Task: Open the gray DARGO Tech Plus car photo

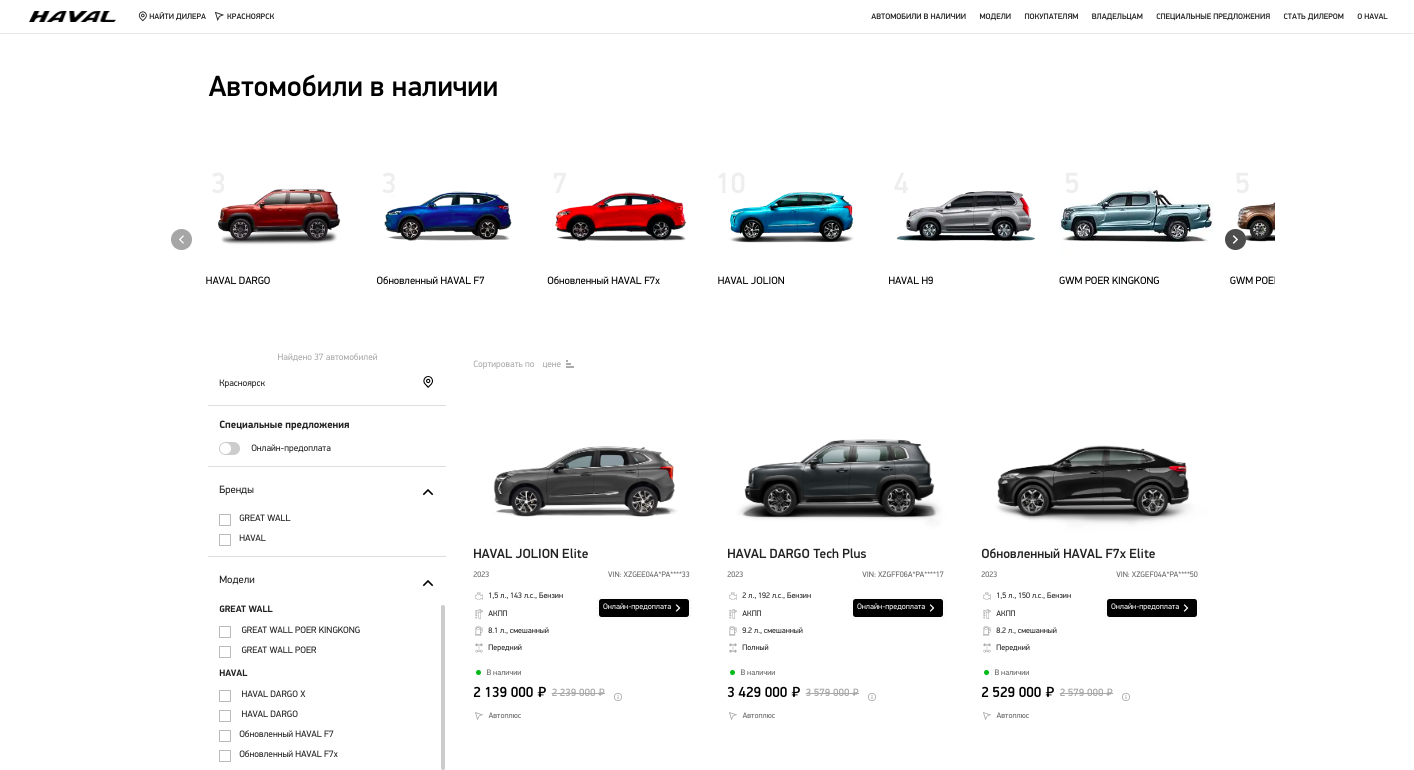Action: click(838, 477)
